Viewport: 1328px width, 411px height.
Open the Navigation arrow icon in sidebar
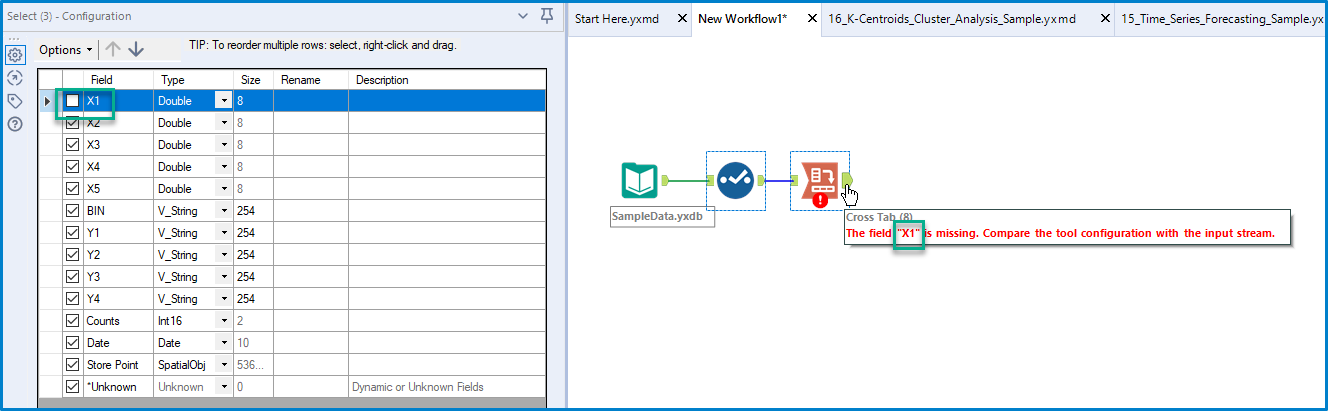tap(15, 77)
